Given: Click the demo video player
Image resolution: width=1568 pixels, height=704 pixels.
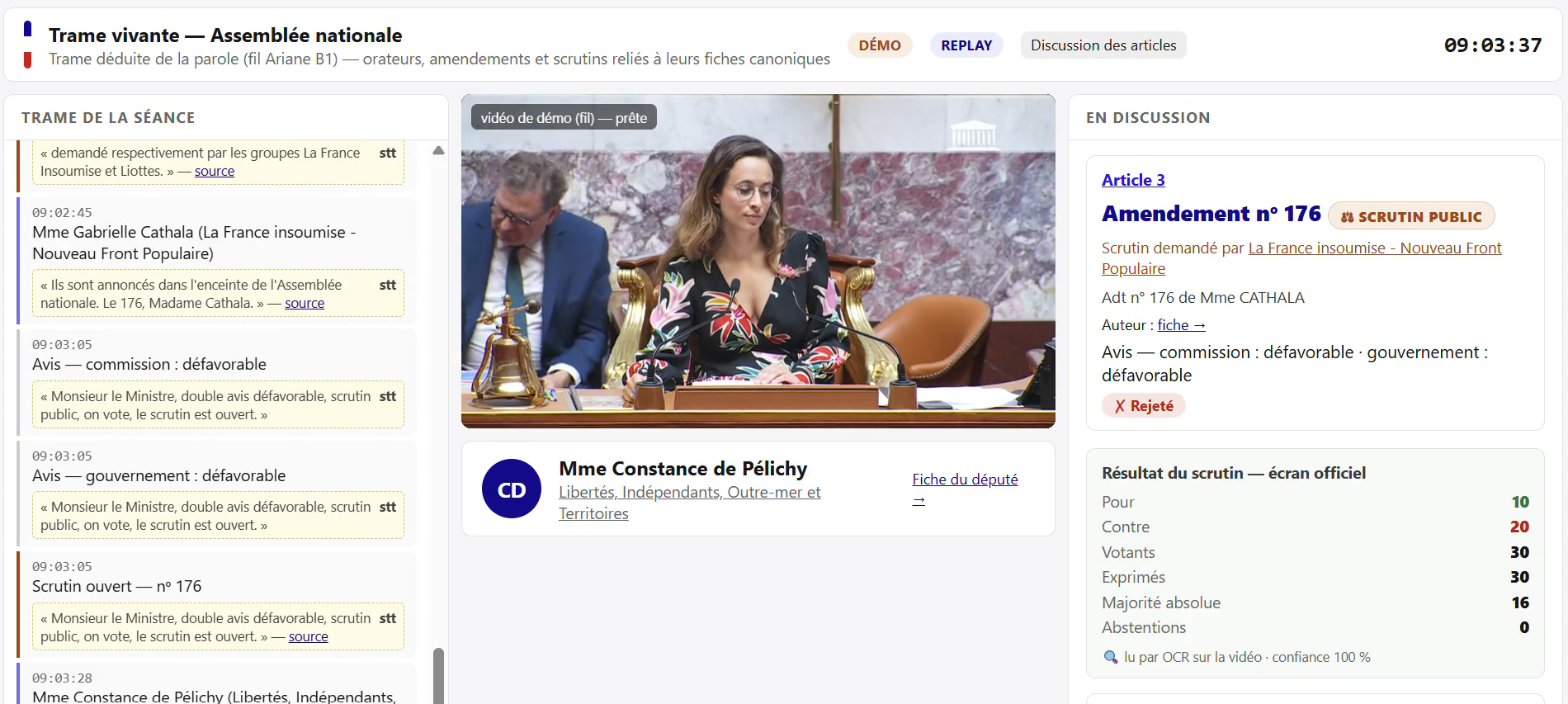Looking at the screenshot, I should [x=758, y=261].
